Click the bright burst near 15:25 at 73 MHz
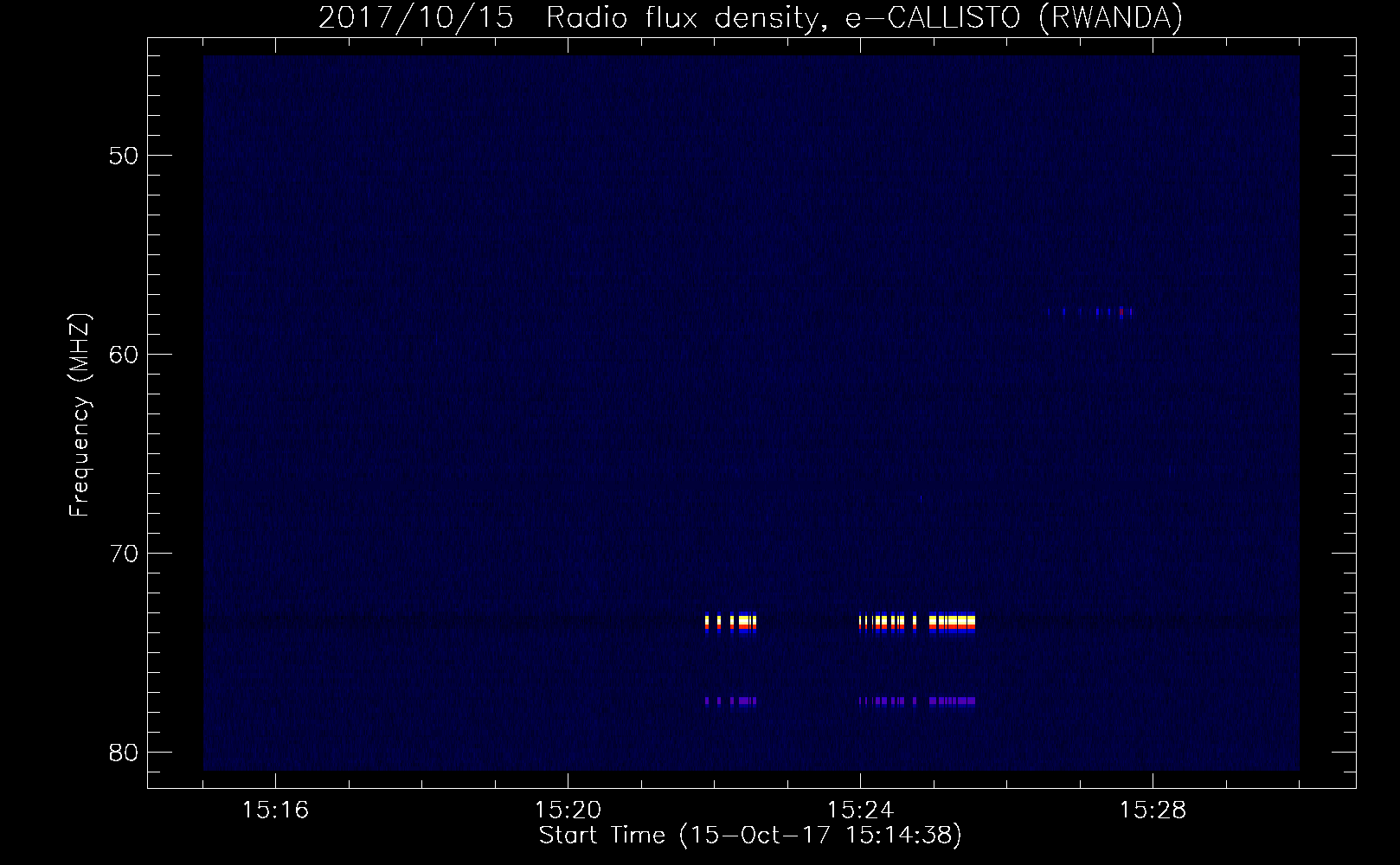 (917, 624)
